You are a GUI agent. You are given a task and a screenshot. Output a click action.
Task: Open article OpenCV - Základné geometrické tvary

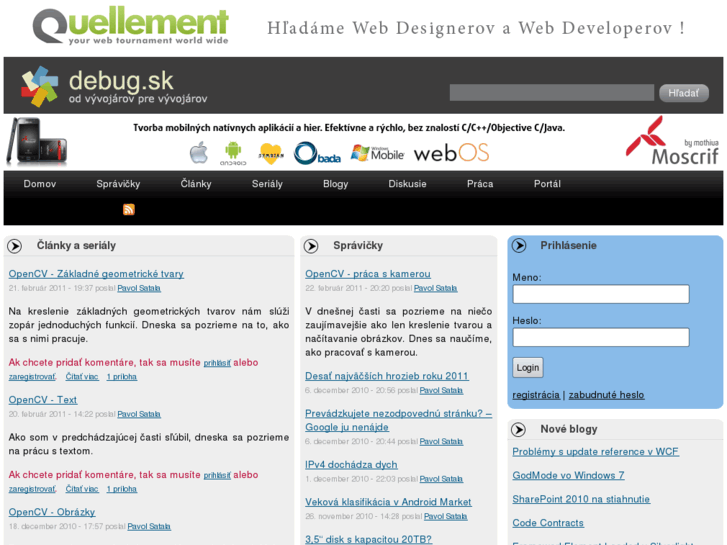click(96, 274)
